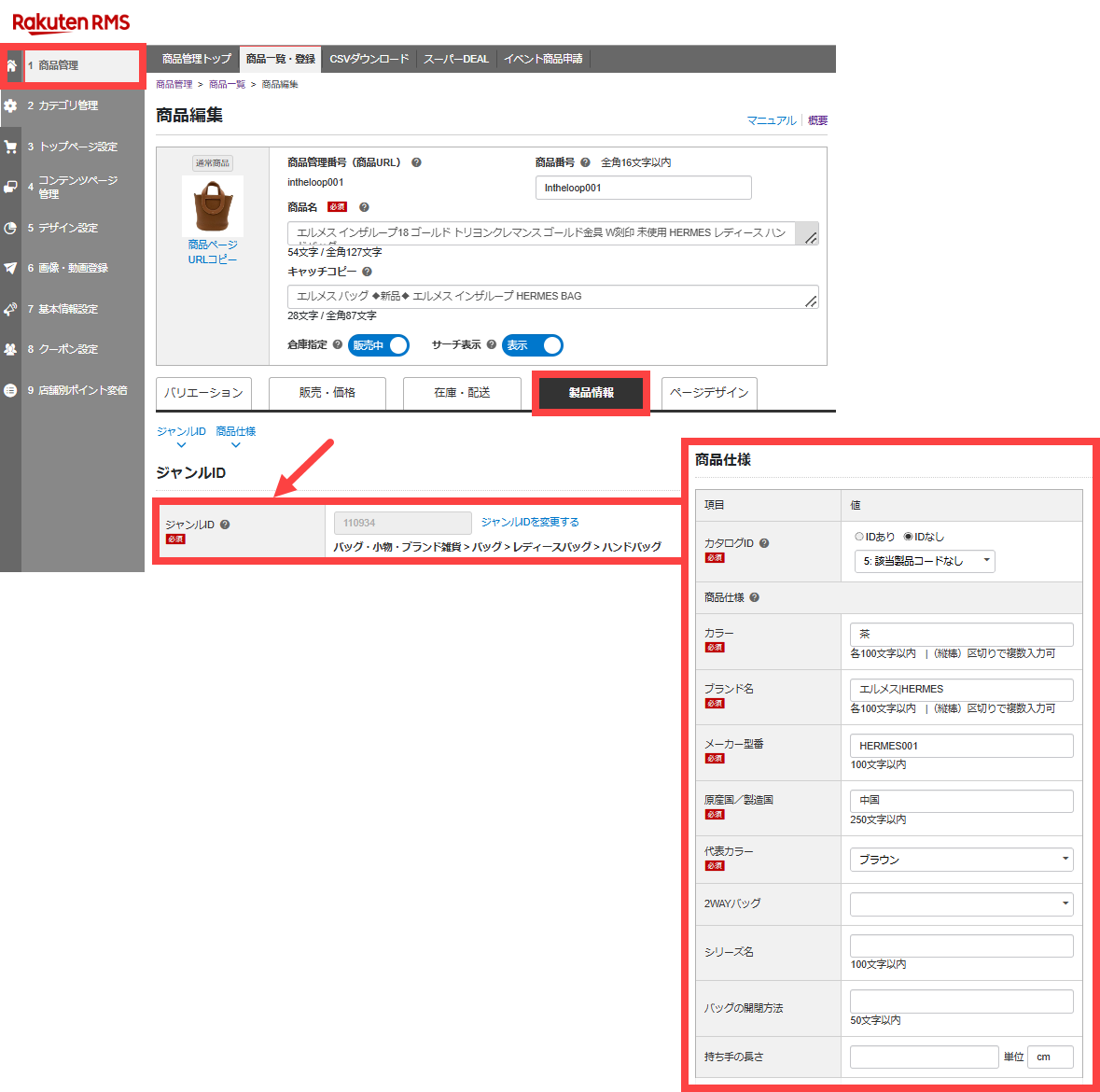
Task: Click the ブランド名 input field
Action: coord(961,690)
